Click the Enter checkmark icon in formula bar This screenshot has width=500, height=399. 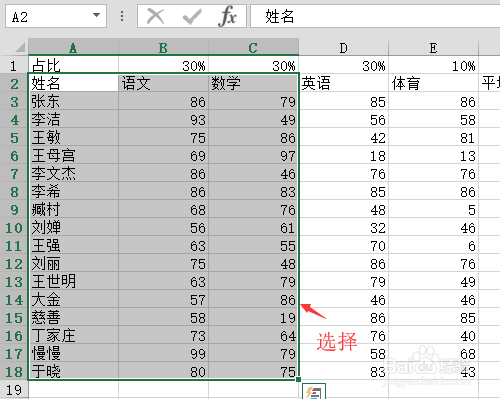[192, 16]
